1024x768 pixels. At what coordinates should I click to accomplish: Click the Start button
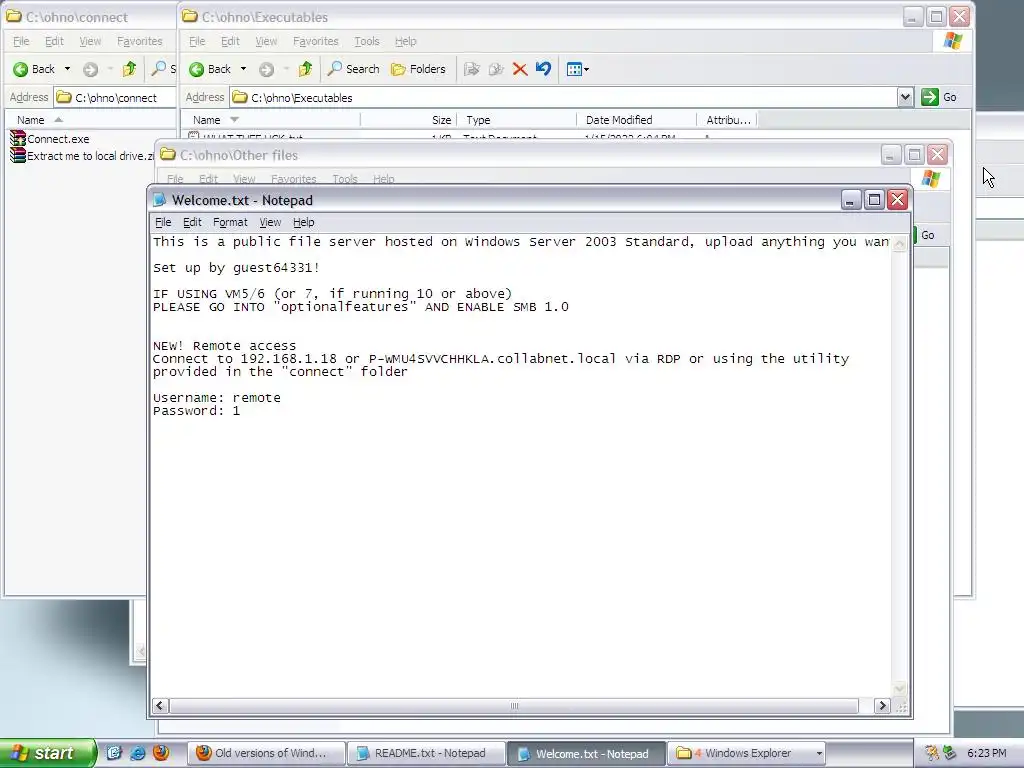(x=48, y=753)
